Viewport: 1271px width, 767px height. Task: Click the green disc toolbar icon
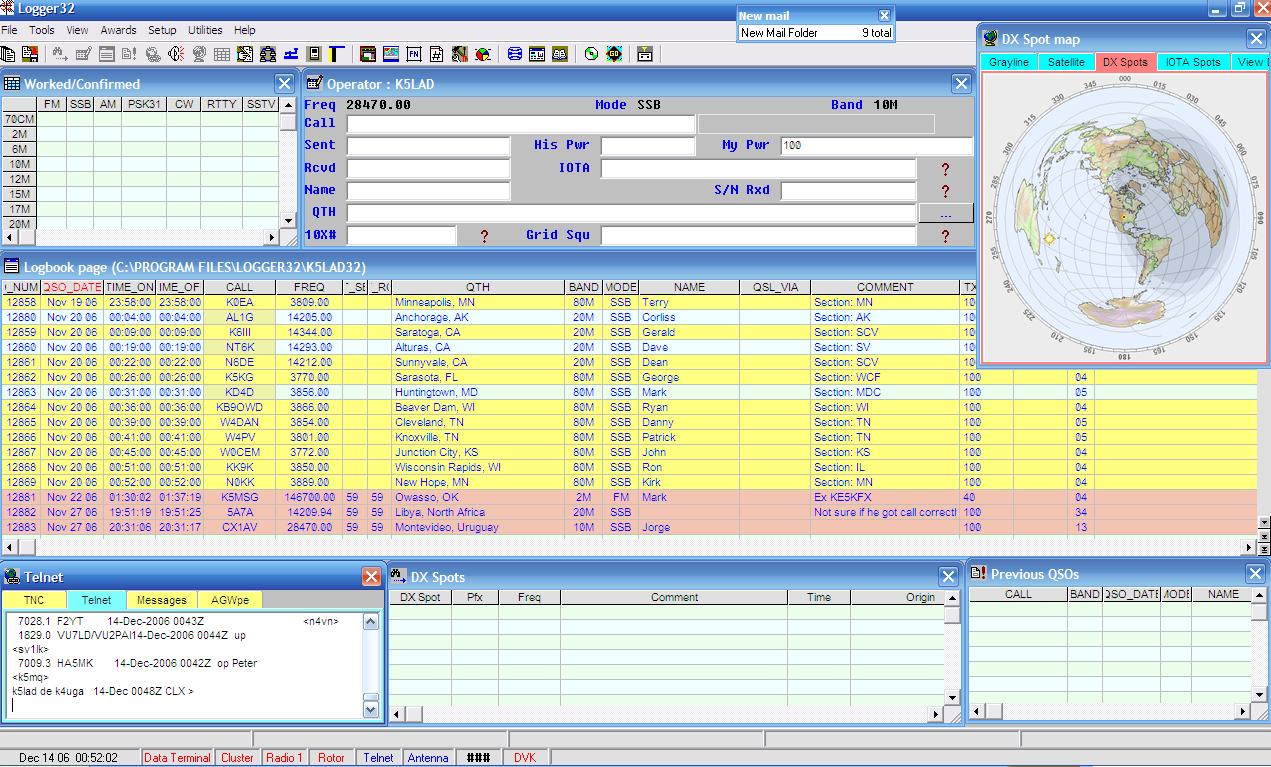[591, 53]
